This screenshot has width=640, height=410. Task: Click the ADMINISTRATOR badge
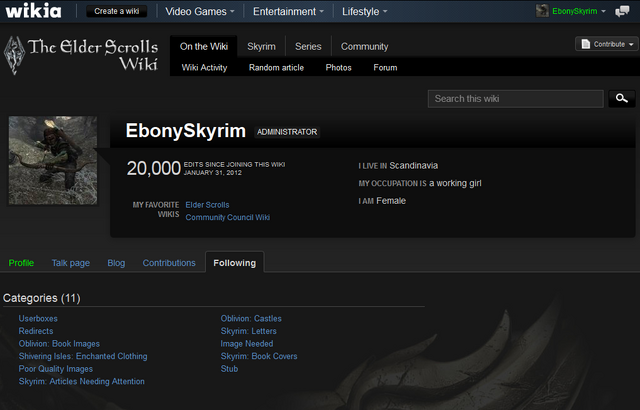(x=287, y=132)
